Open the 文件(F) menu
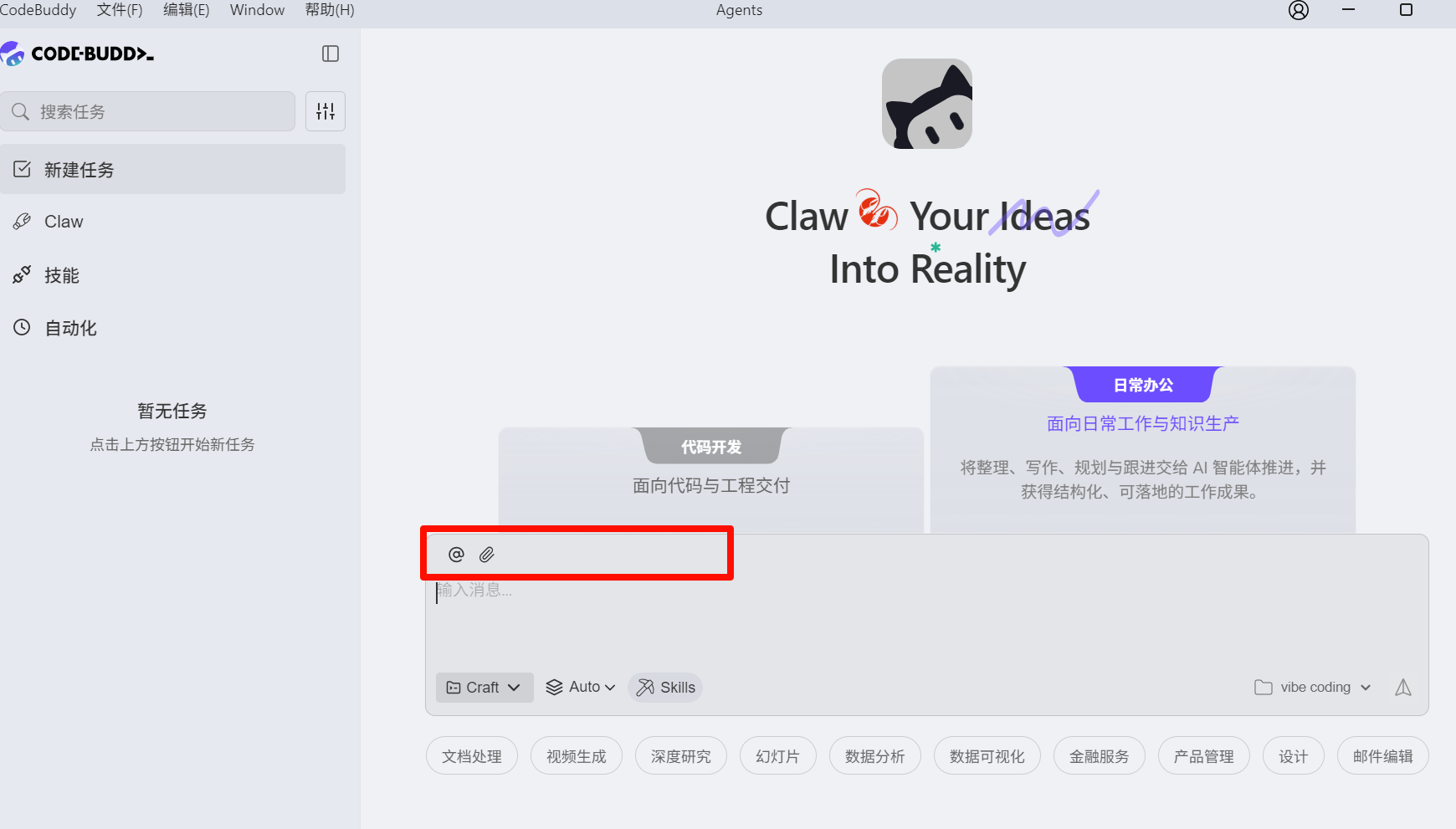The width and height of the screenshot is (1456, 829). click(x=120, y=10)
